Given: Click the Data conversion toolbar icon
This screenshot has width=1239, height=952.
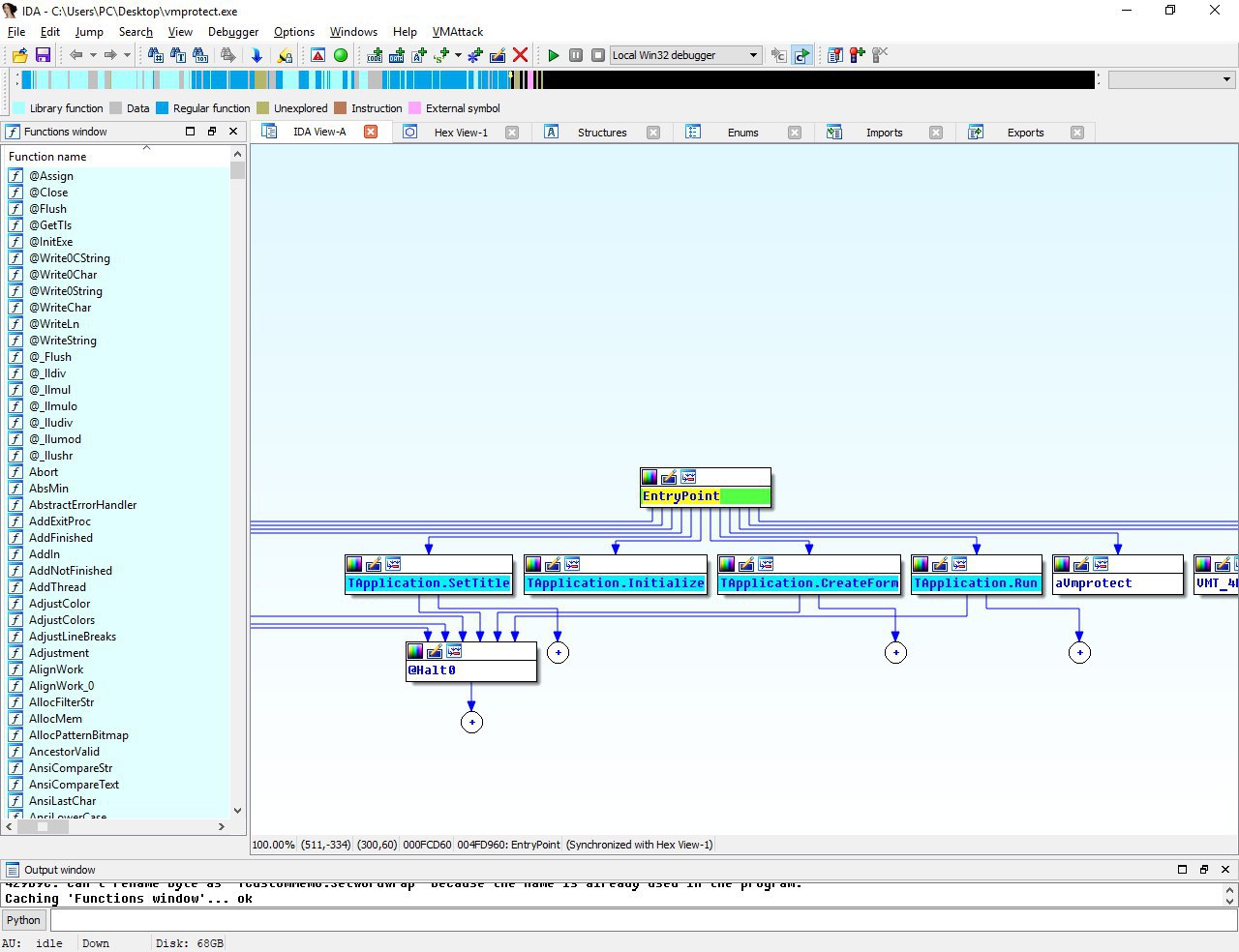Looking at the screenshot, I should click(x=397, y=55).
